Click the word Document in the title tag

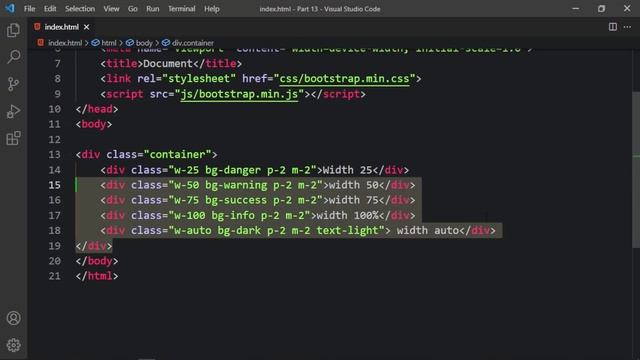tap(168, 64)
